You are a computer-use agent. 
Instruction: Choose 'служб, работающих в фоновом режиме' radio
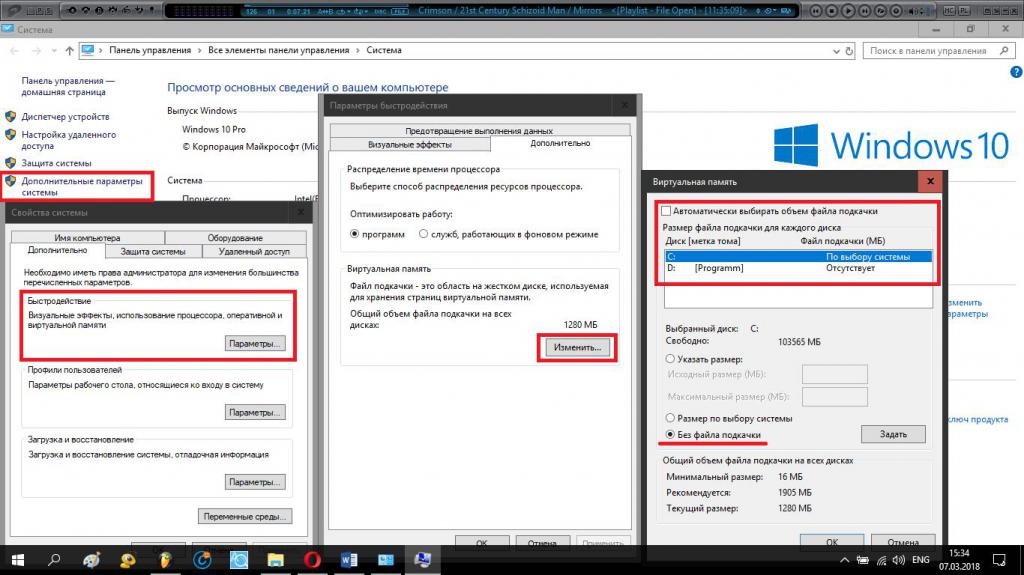click(423, 234)
